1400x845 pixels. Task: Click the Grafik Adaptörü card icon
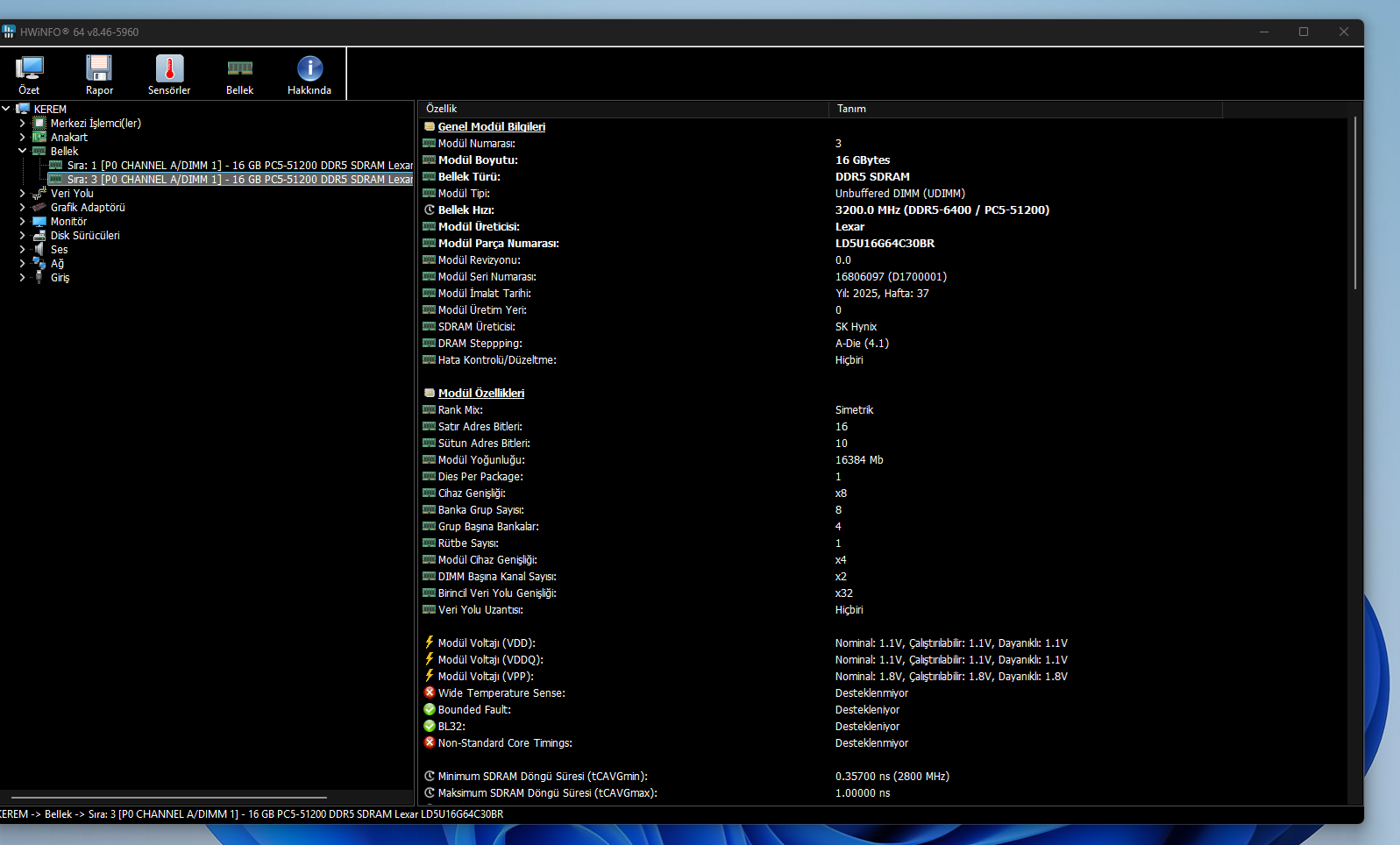[39, 207]
